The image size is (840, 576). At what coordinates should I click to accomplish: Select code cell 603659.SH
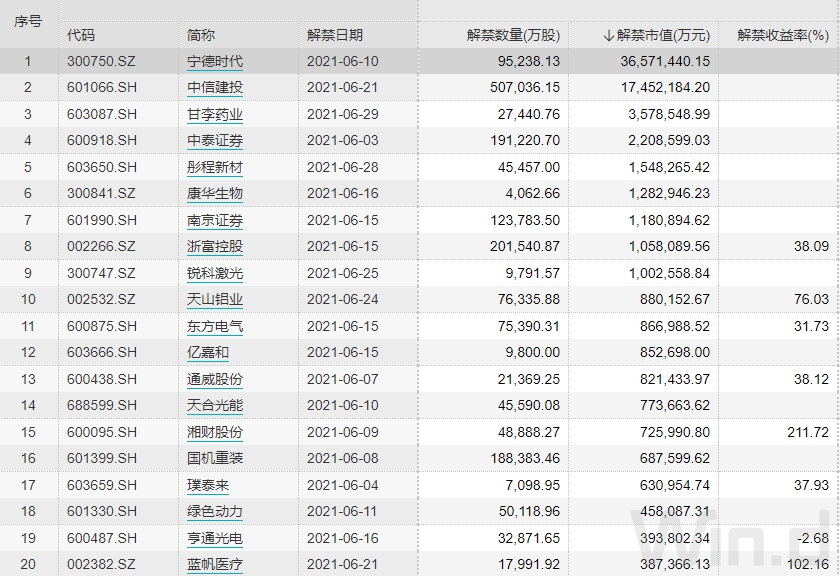coord(102,485)
